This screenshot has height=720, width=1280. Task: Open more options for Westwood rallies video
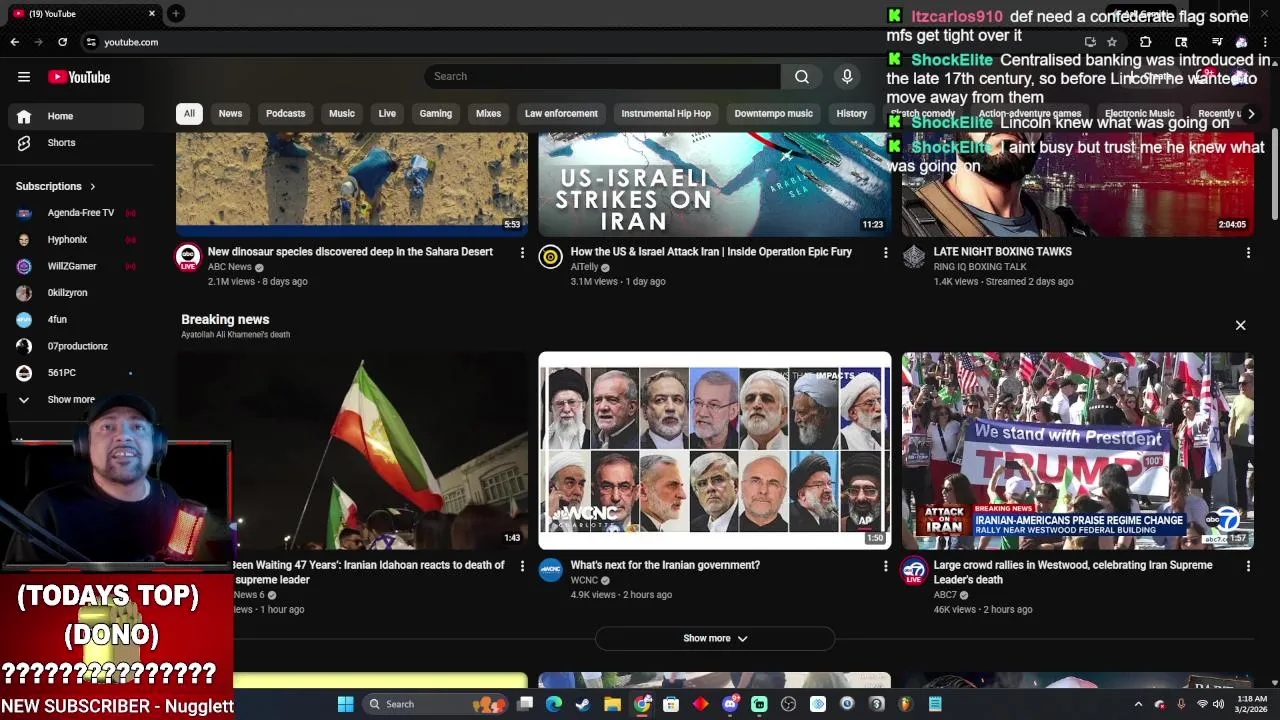(1248, 566)
